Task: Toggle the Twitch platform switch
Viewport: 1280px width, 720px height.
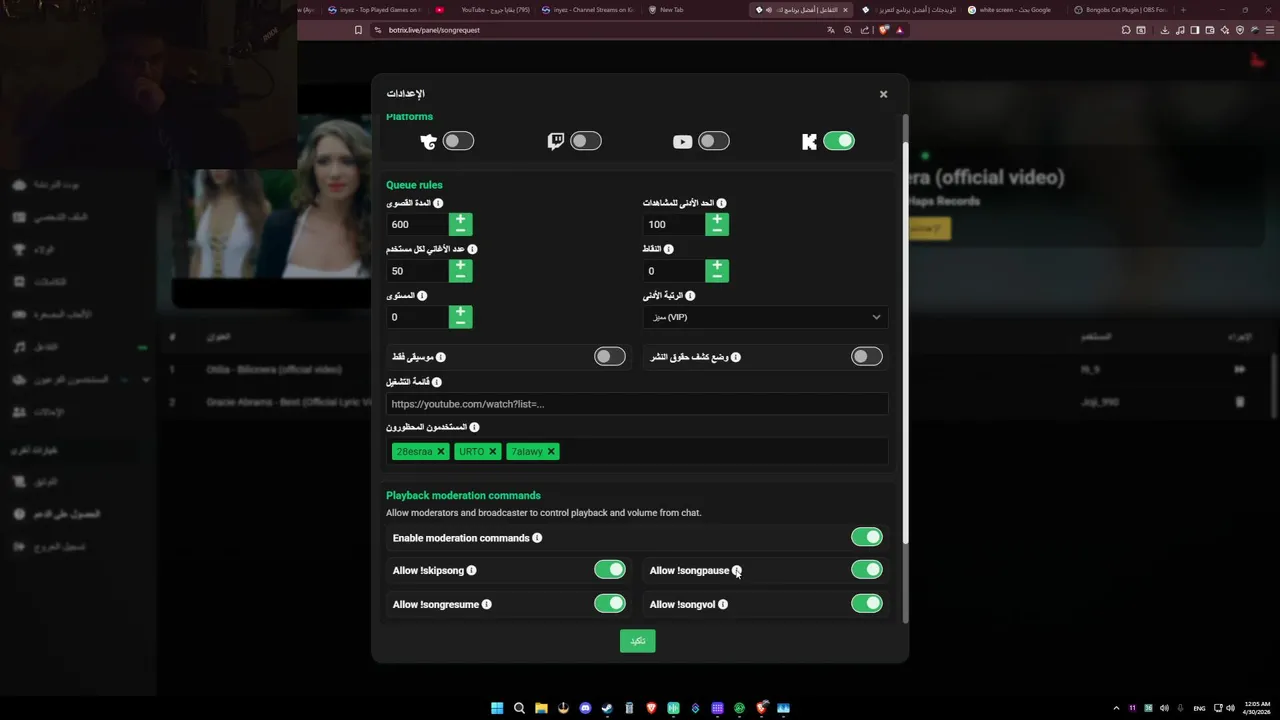Action: tap(586, 141)
